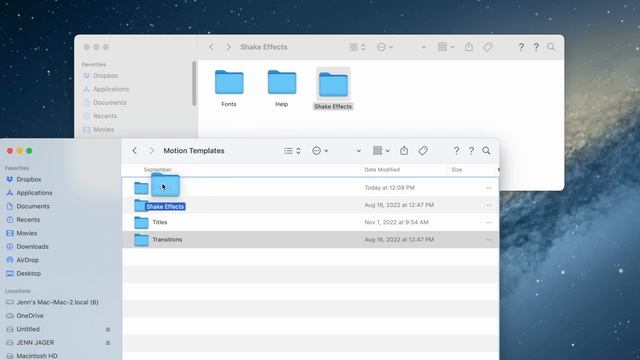The width and height of the screenshot is (640, 360).
Task: Click the Transitions folder icon
Action: 141,240
